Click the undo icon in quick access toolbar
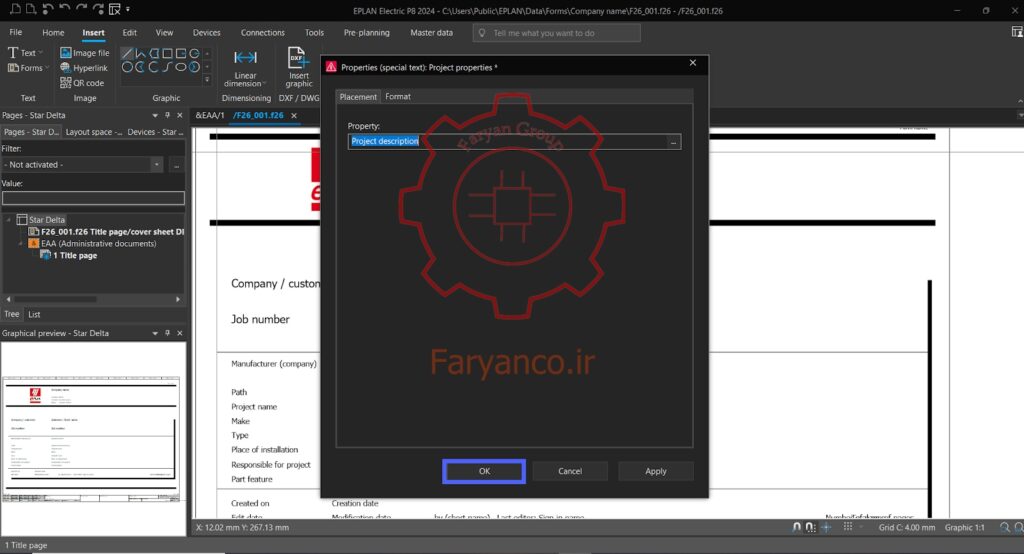This screenshot has width=1024, height=554. [65, 9]
